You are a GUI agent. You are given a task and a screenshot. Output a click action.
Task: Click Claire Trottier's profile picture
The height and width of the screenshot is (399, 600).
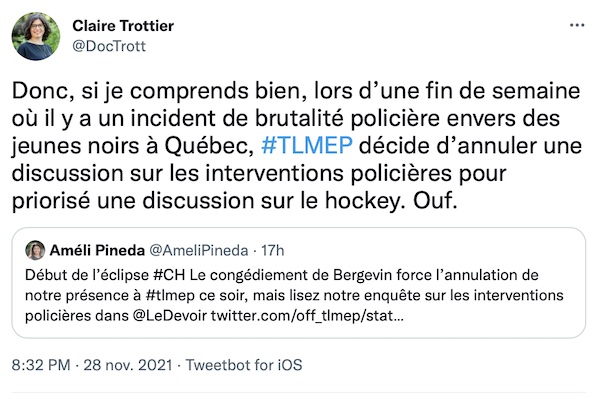click(x=36, y=36)
